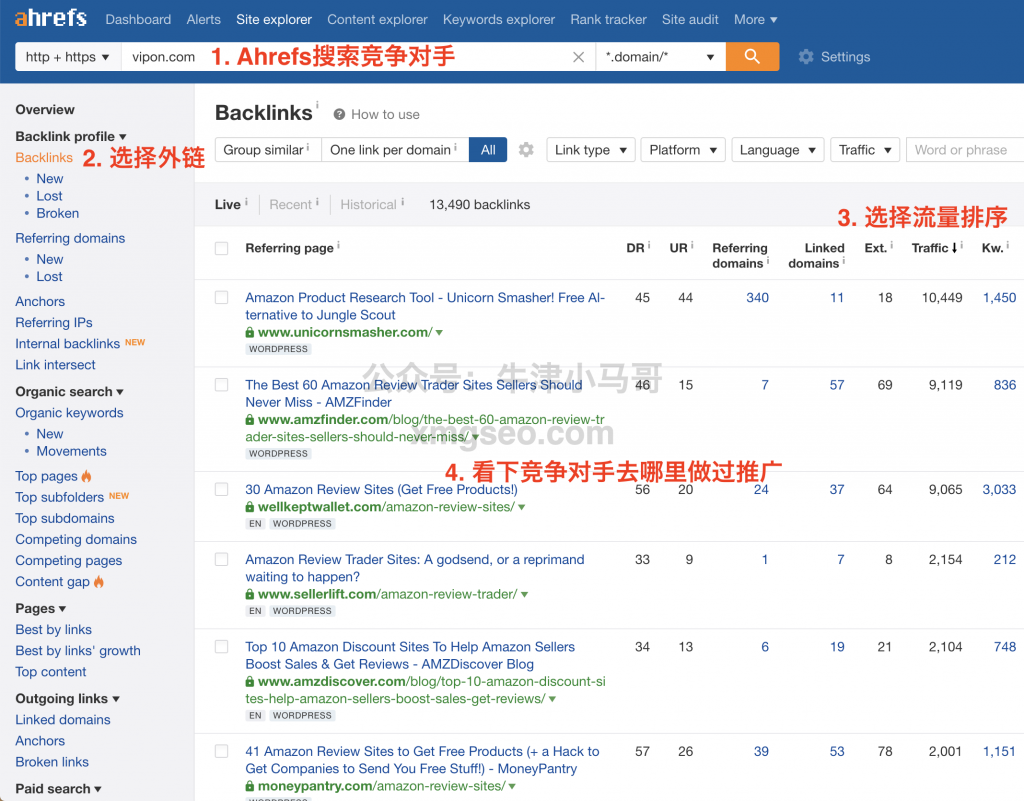Open Rank tracker in top navigation
1024x801 pixels.
[609, 20]
